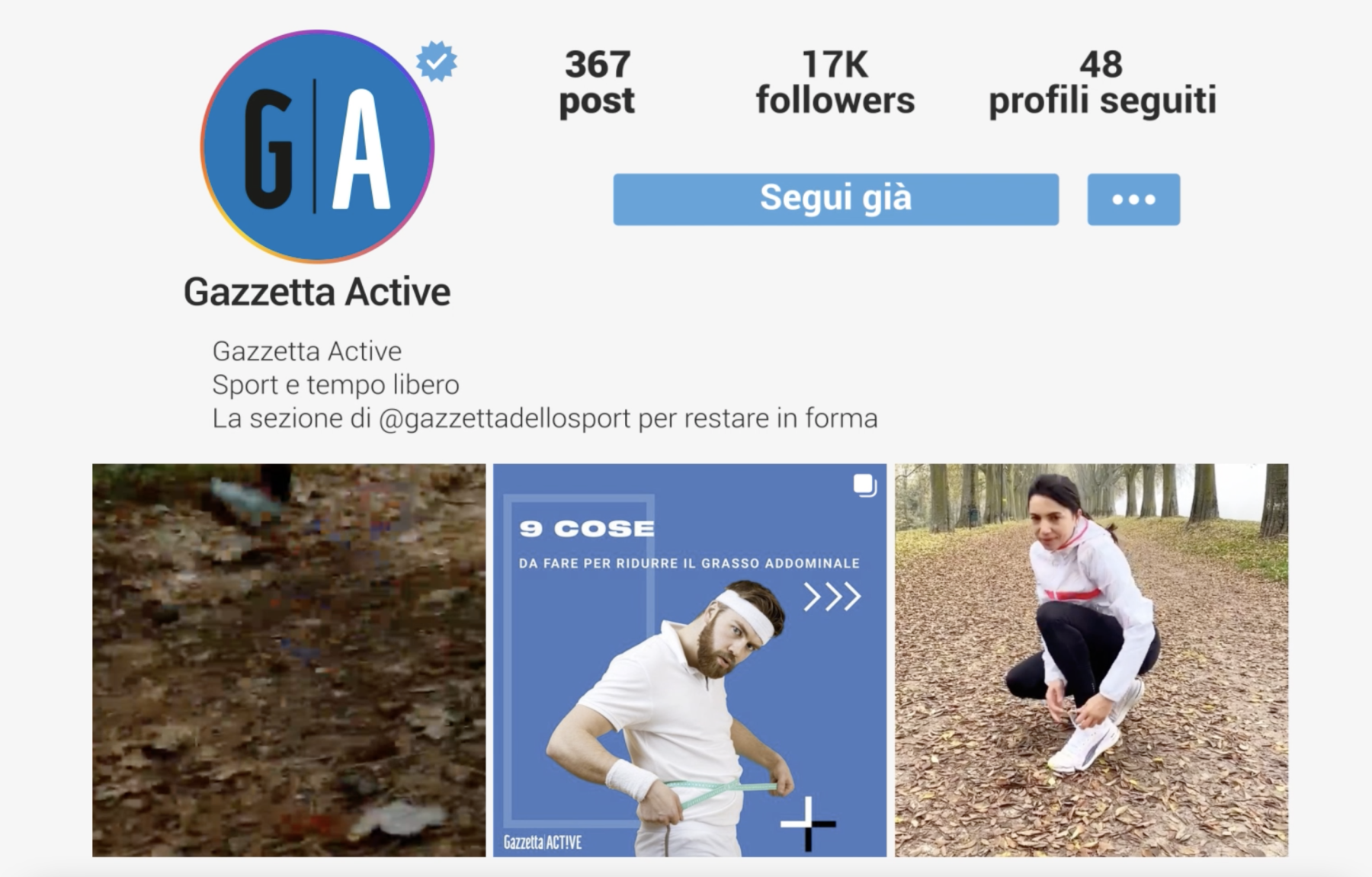Click the plus cross mark on blue post
The height and width of the screenshot is (877, 1372).
tap(808, 824)
